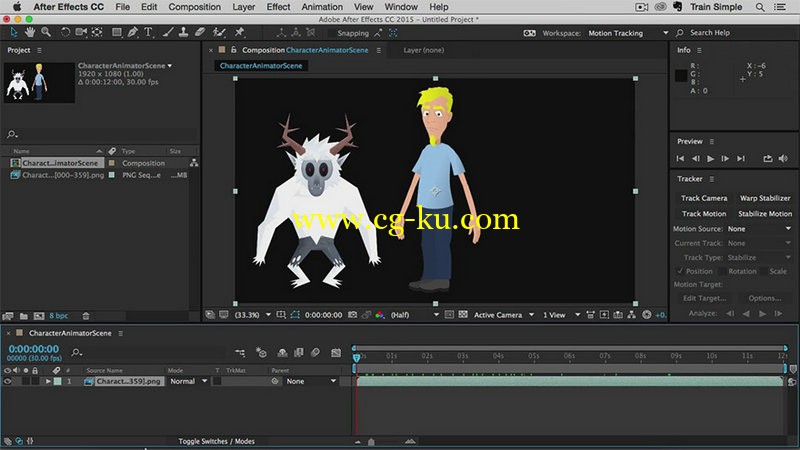The image size is (800, 450).
Task: Click the project flowchart icon beside Composition row
Action: (x=194, y=163)
